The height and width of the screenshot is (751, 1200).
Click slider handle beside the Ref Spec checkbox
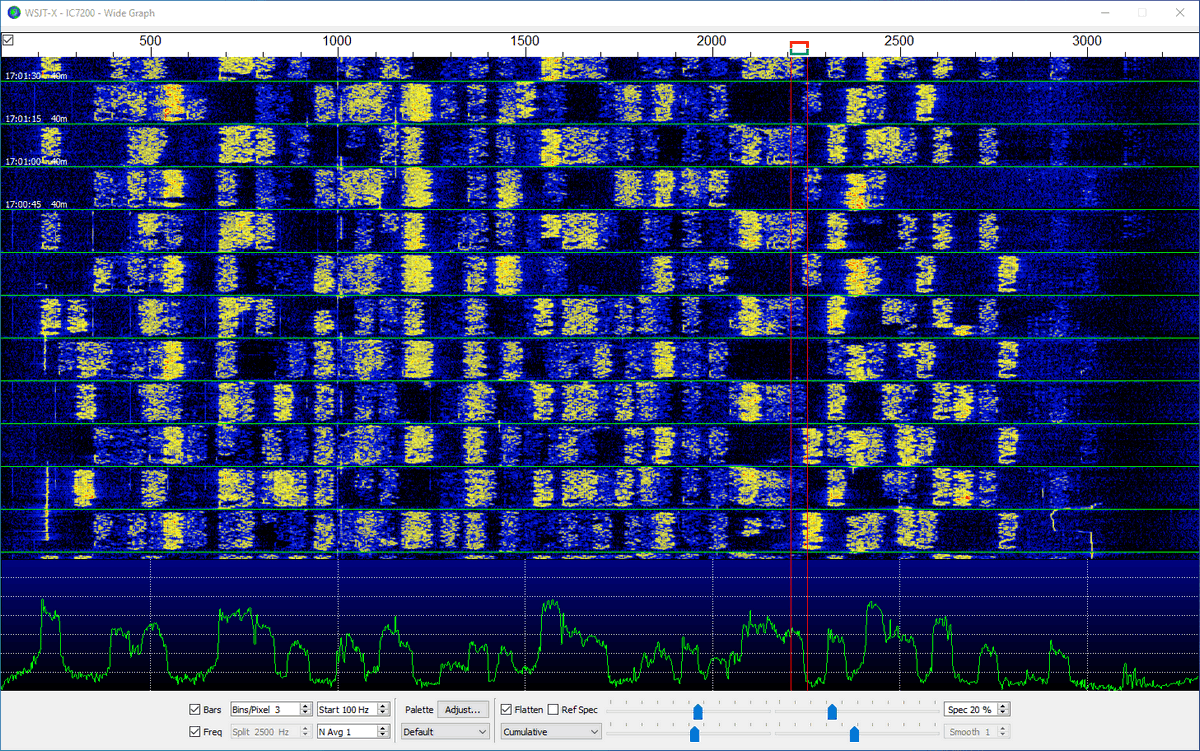(x=698, y=710)
